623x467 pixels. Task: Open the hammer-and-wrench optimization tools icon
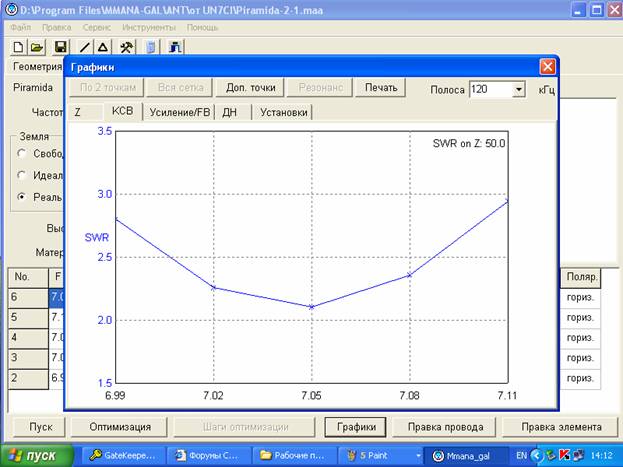(x=126, y=47)
